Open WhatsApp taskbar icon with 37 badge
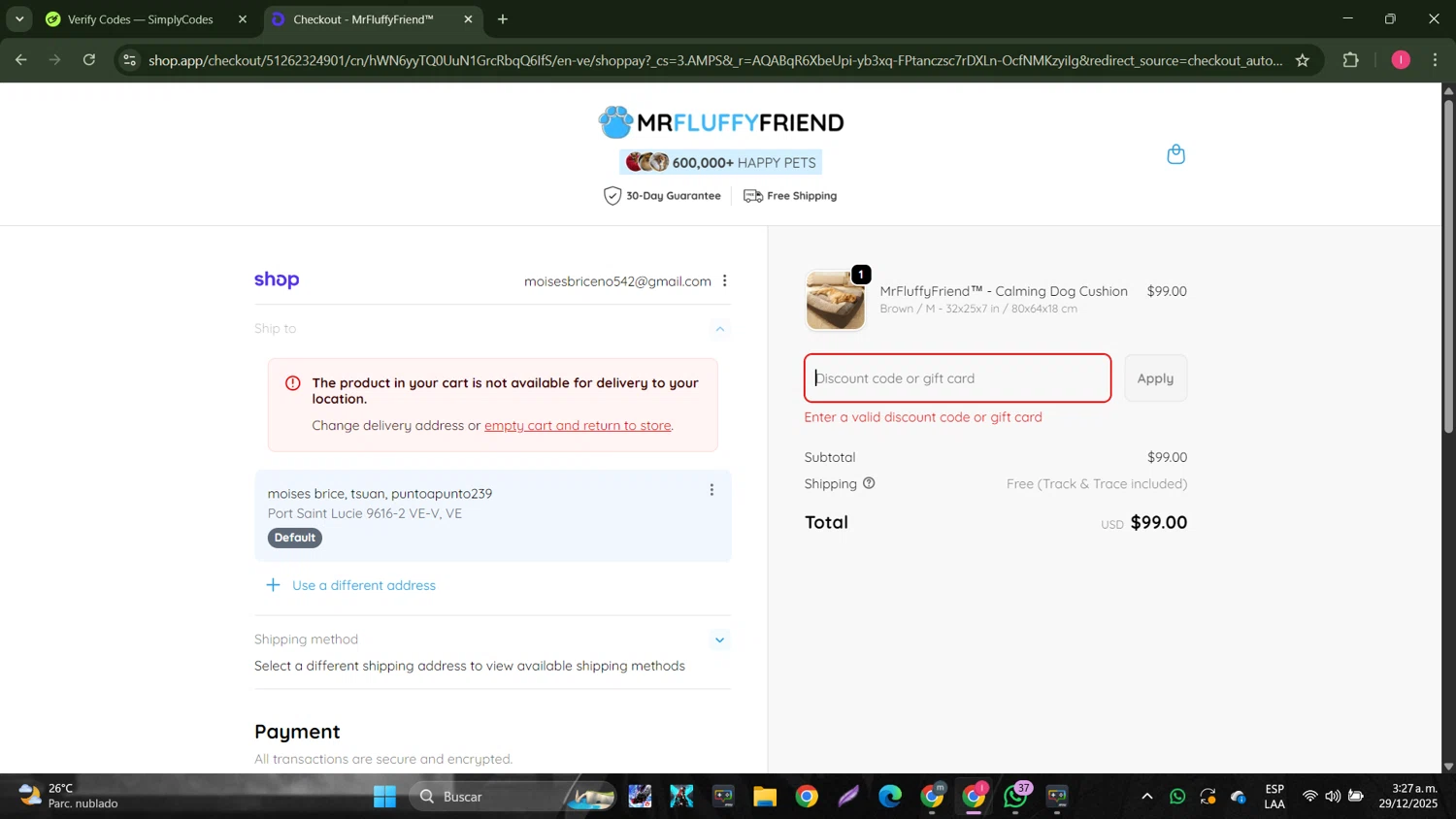Image resolution: width=1456 pixels, height=819 pixels. point(1016,797)
